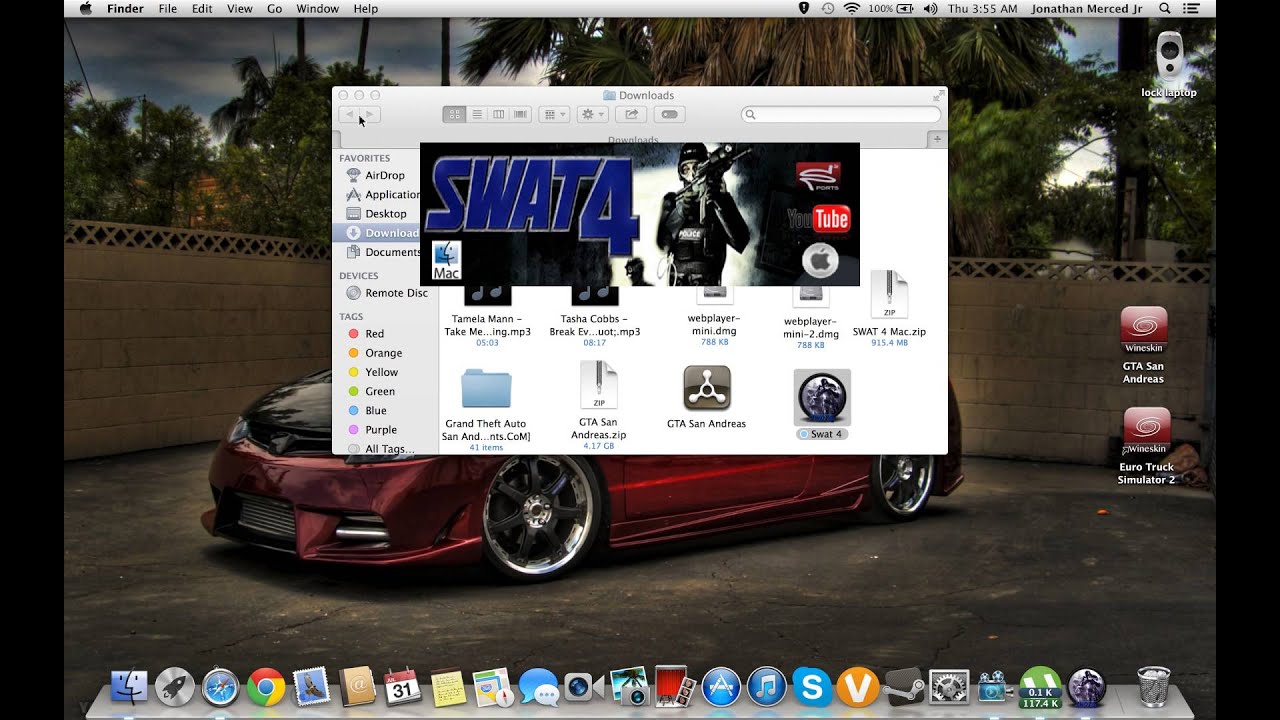
Task: Open Launchpad from the Dock
Action: 174,687
